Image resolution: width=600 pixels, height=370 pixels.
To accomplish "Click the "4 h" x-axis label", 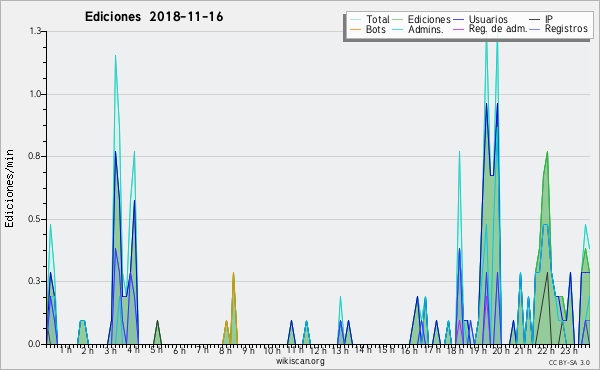I will pyautogui.click(x=133, y=350).
